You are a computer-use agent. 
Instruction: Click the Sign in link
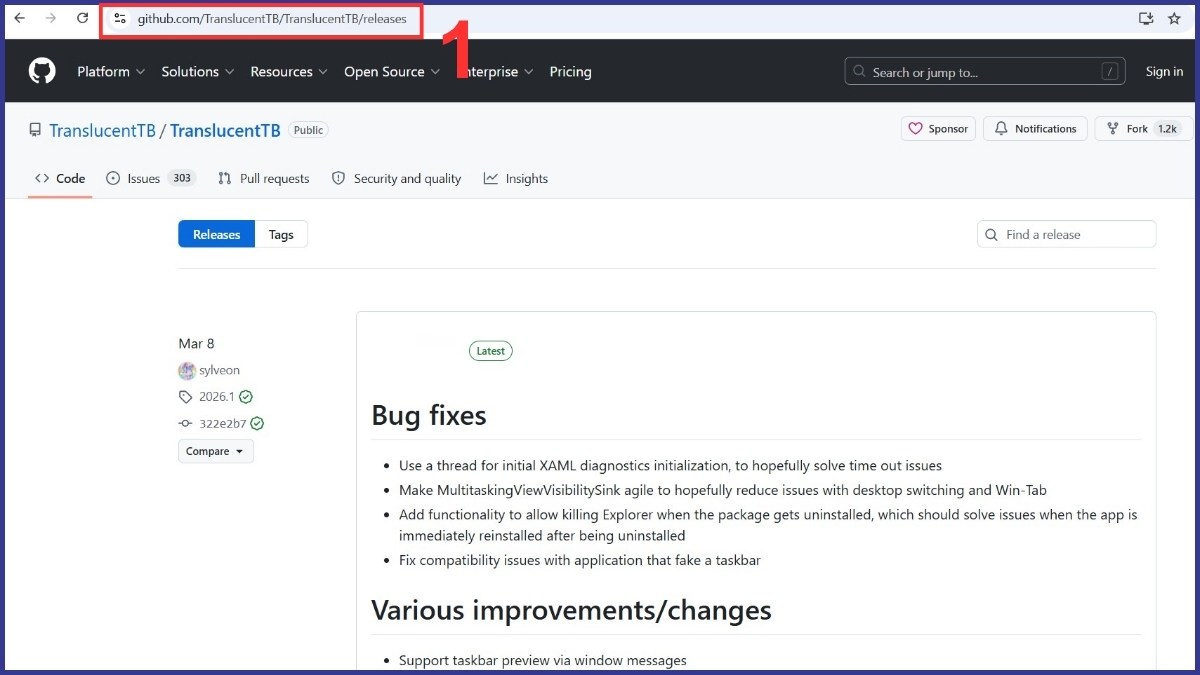coord(1164,72)
